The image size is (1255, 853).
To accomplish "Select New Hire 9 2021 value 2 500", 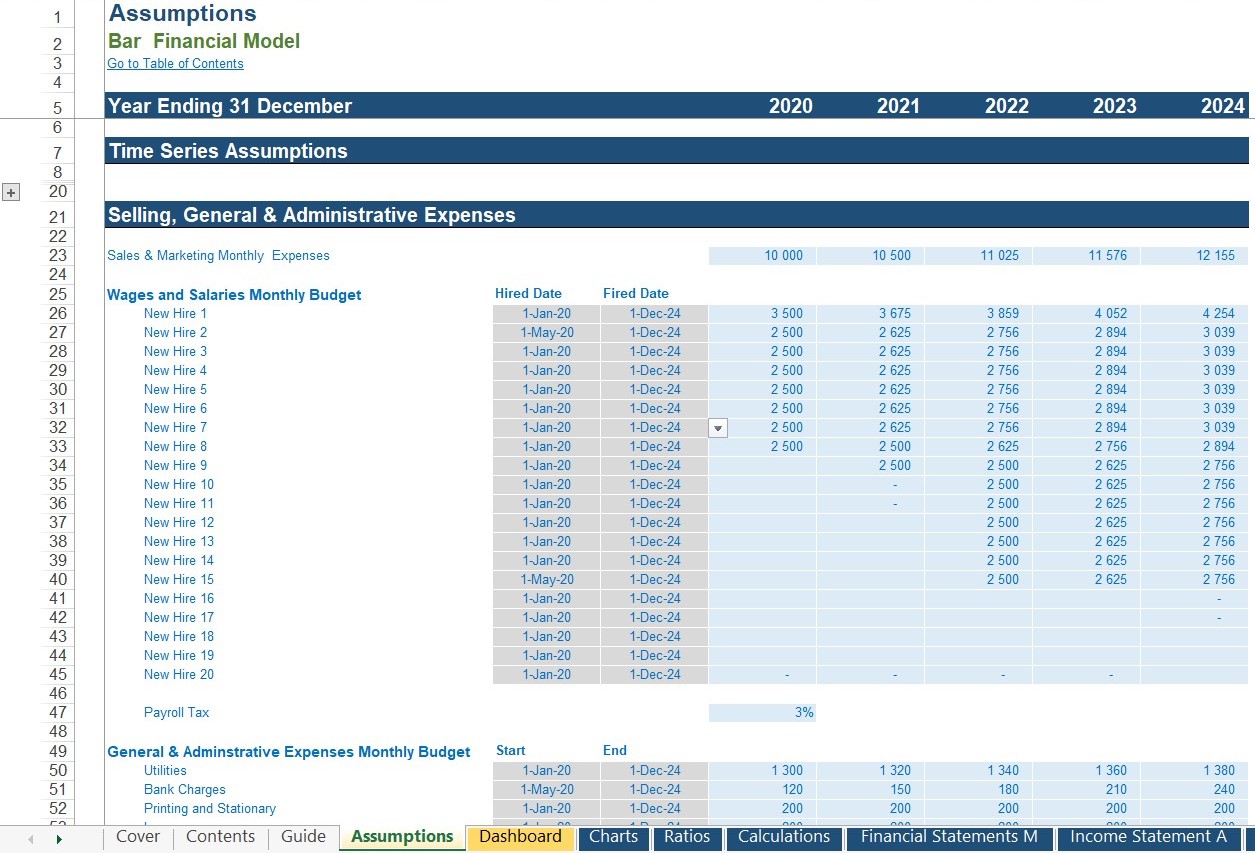I will coord(870,466).
